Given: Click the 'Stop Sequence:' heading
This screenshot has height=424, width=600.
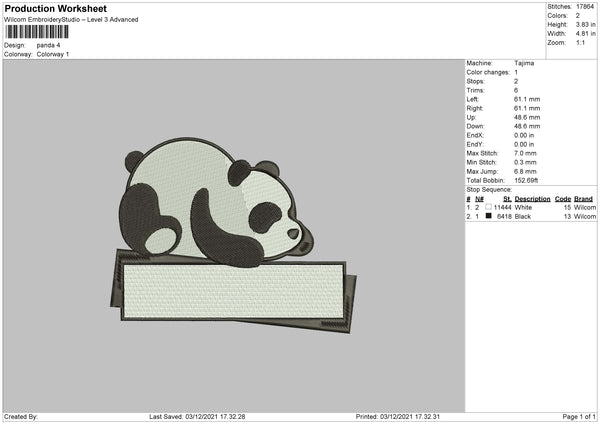Looking at the screenshot, I should (x=489, y=190).
